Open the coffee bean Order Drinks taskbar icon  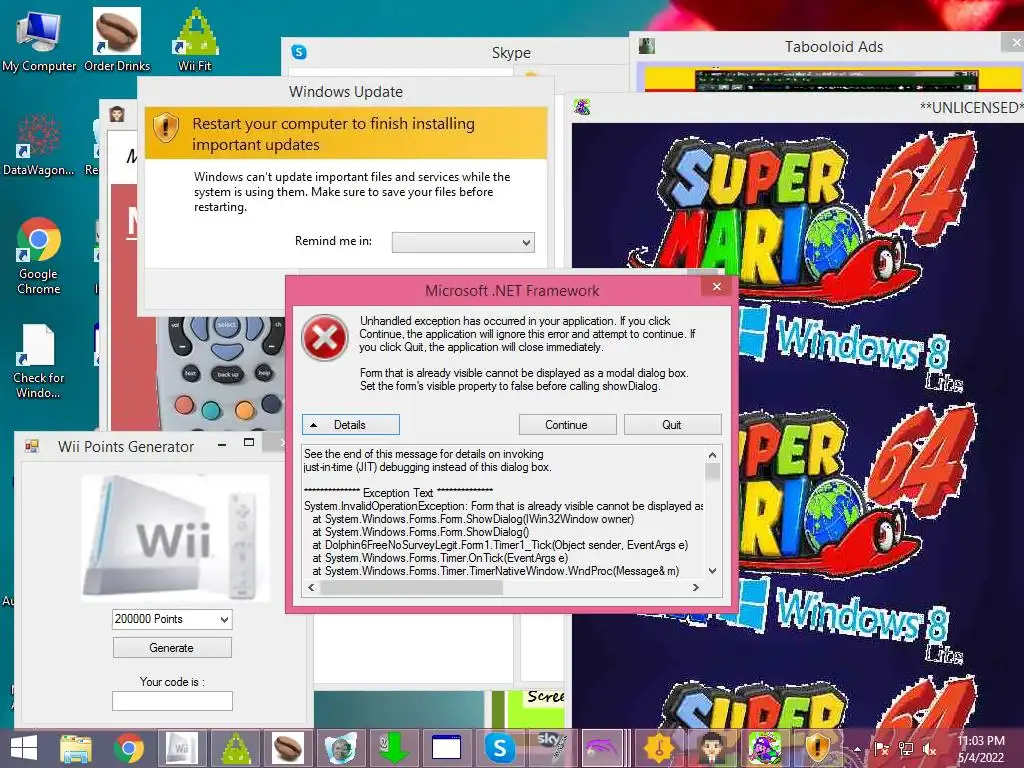coord(287,748)
